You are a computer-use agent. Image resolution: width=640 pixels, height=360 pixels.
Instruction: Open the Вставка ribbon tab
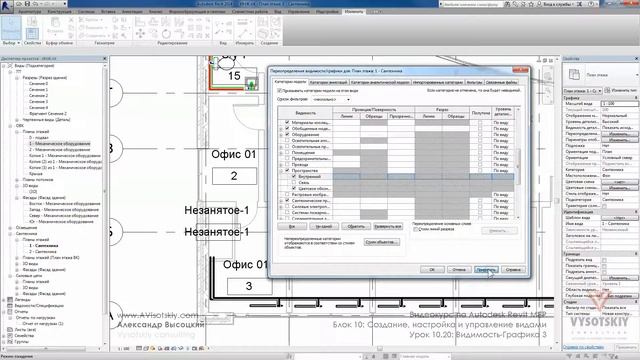click(108, 11)
